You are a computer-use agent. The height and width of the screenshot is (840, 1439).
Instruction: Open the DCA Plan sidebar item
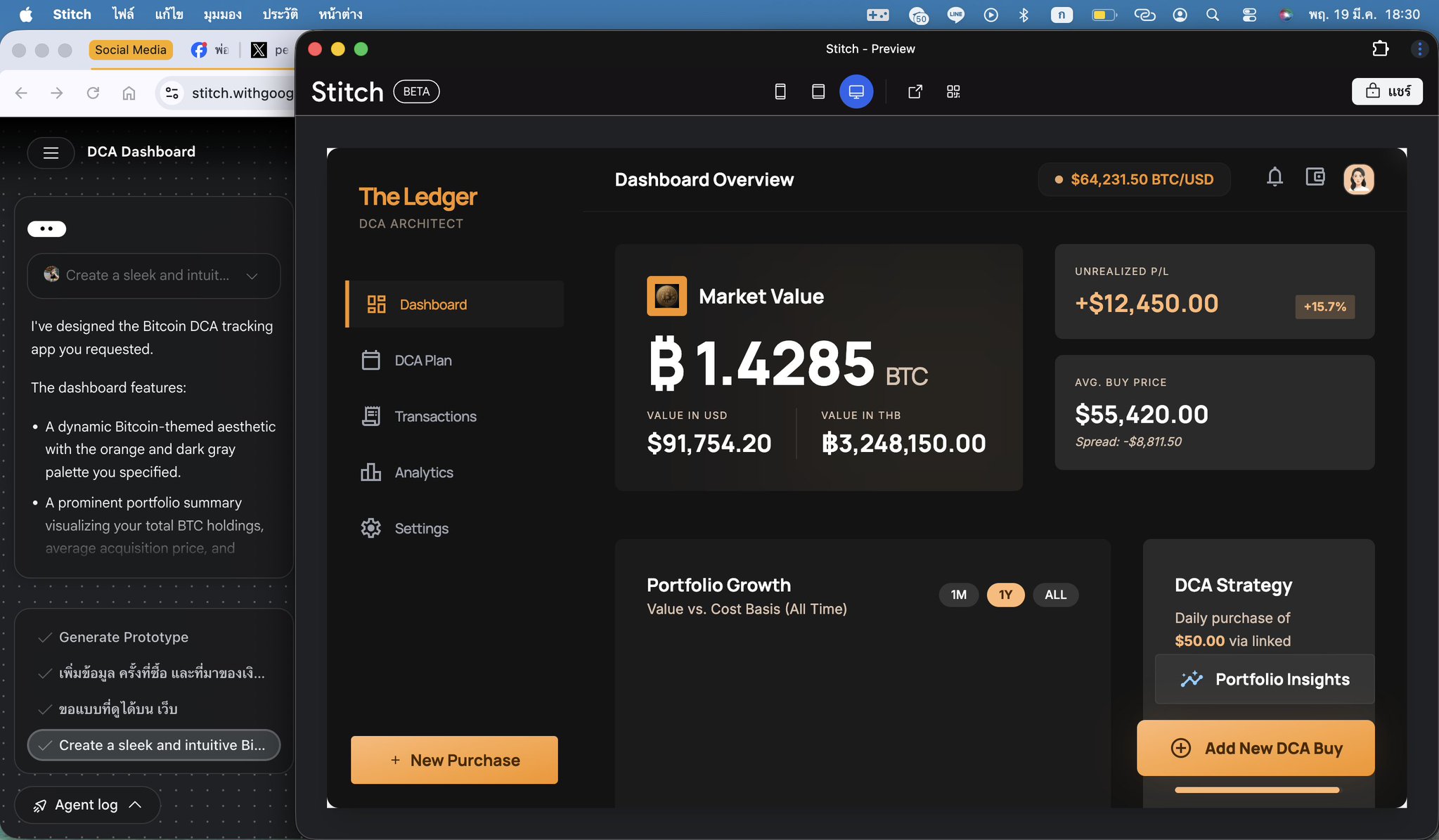pos(422,361)
